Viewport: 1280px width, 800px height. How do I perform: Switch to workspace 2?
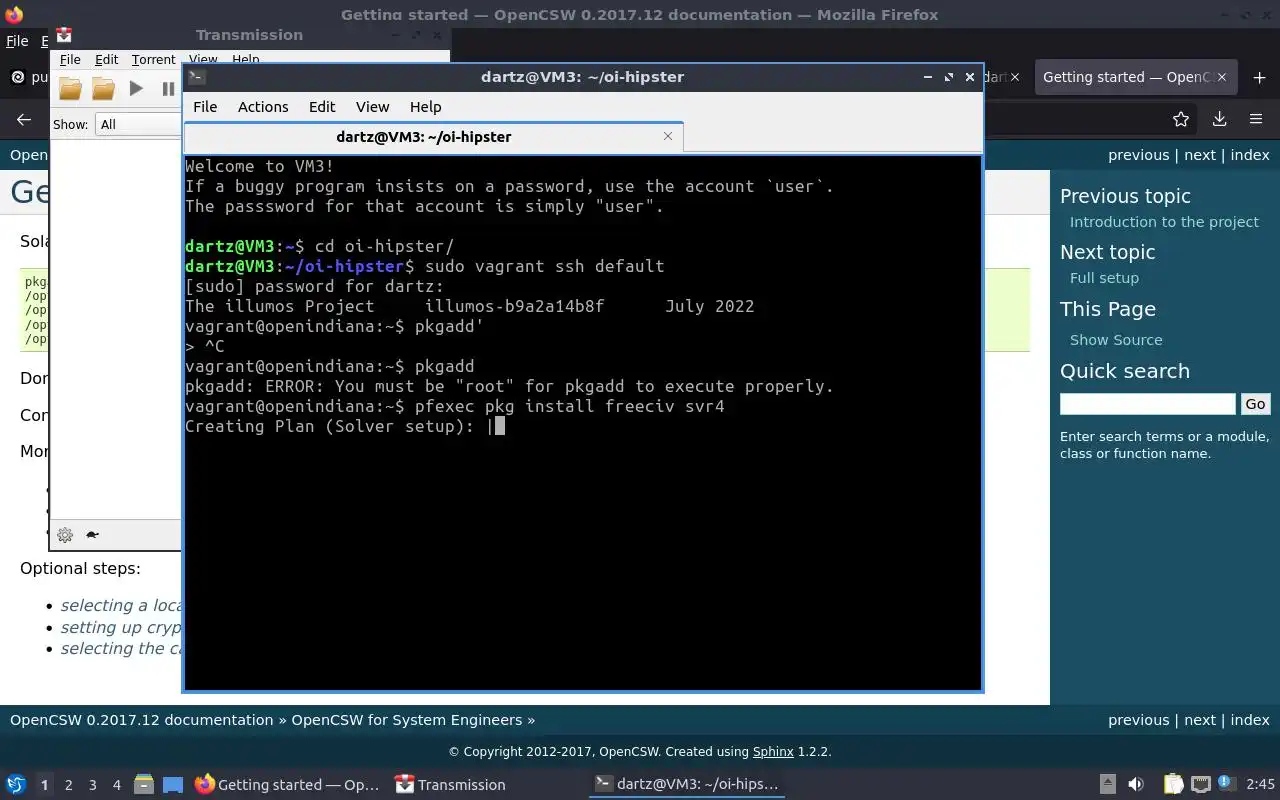coord(68,785)
